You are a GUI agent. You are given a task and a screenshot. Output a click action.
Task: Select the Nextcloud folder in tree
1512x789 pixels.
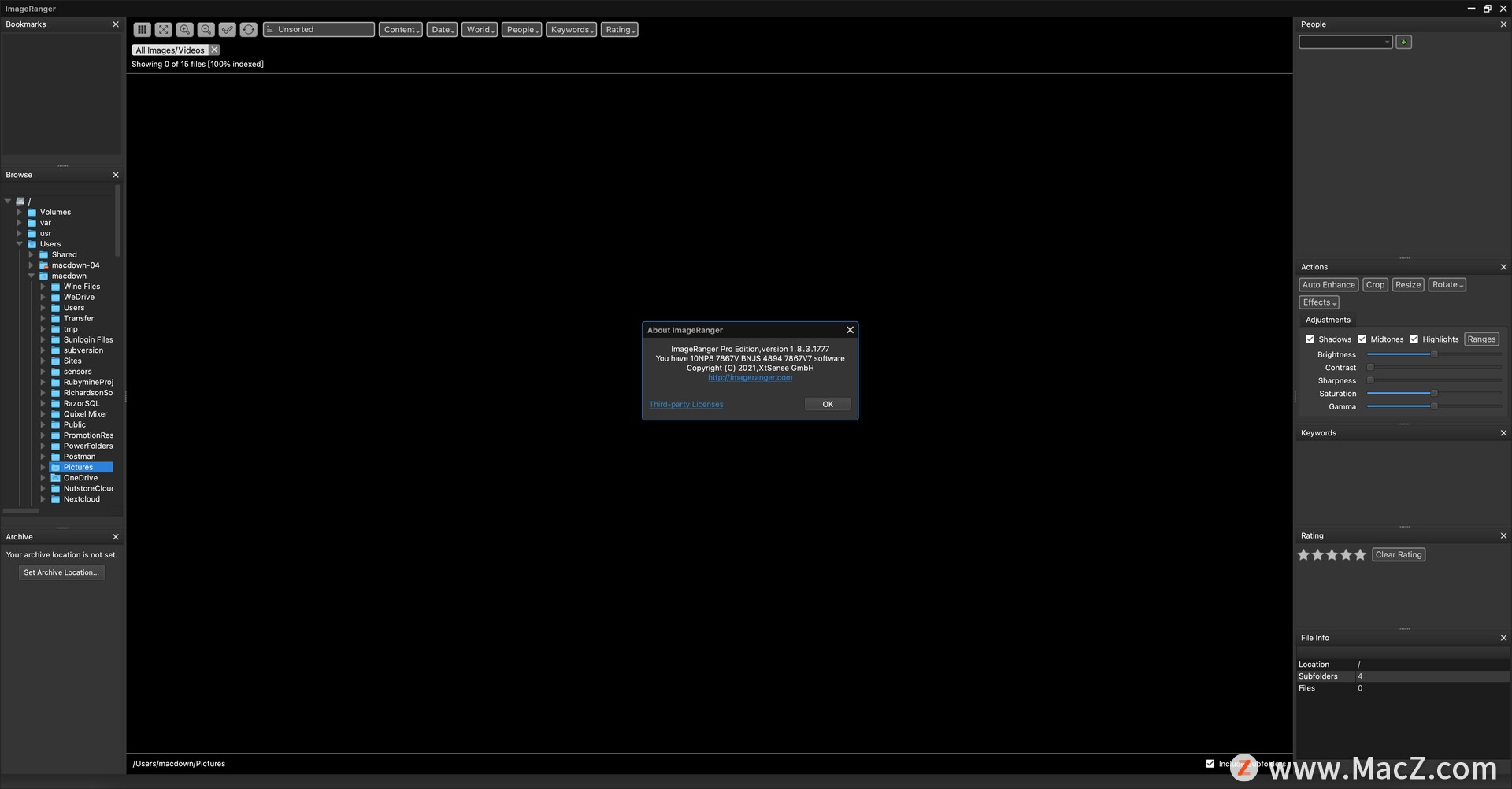point(81,499)
